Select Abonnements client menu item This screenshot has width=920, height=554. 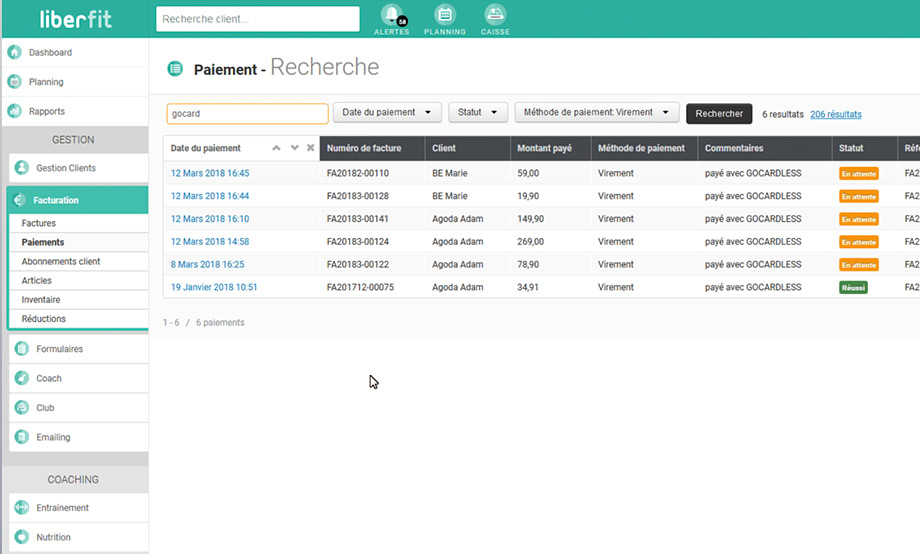61,261
